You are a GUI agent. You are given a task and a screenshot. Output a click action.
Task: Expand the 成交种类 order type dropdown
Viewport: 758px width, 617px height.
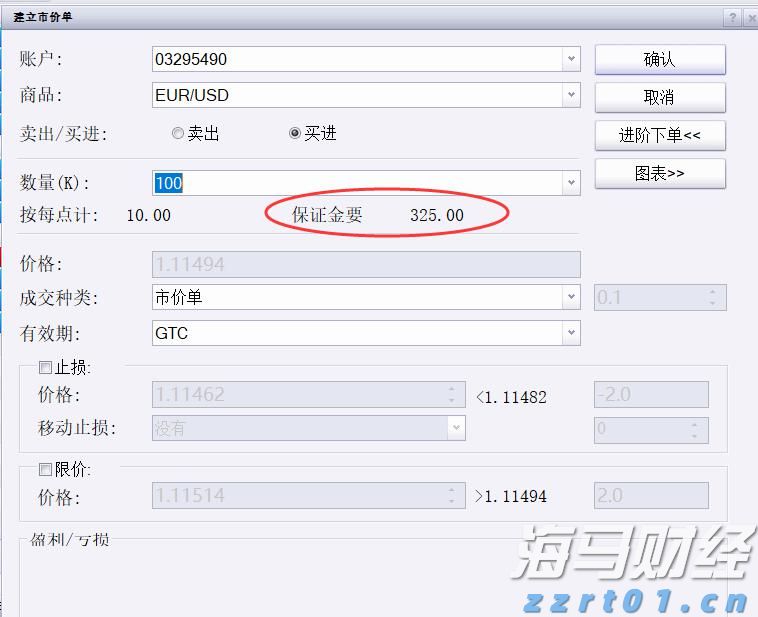pos(571,297)
